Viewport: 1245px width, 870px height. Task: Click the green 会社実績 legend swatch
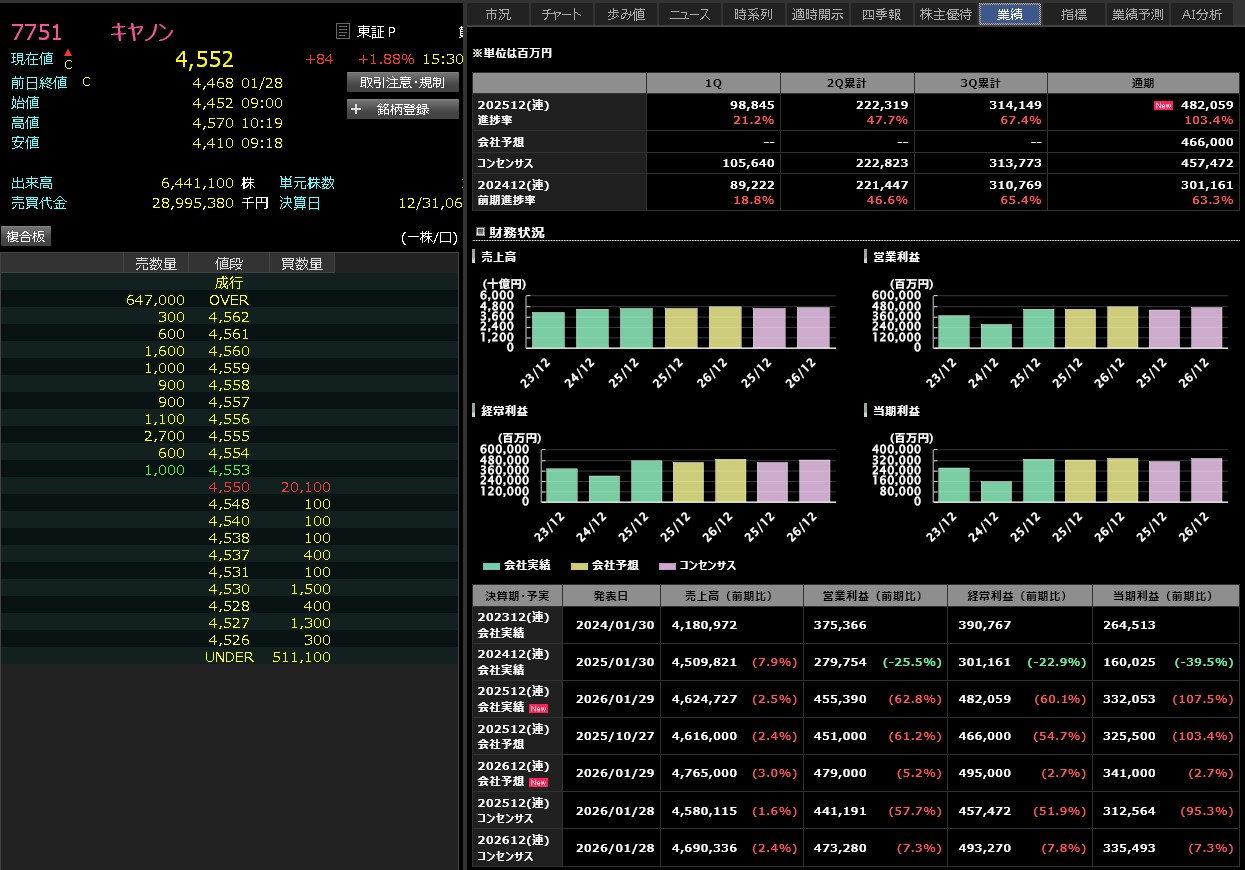pos(491,566)
